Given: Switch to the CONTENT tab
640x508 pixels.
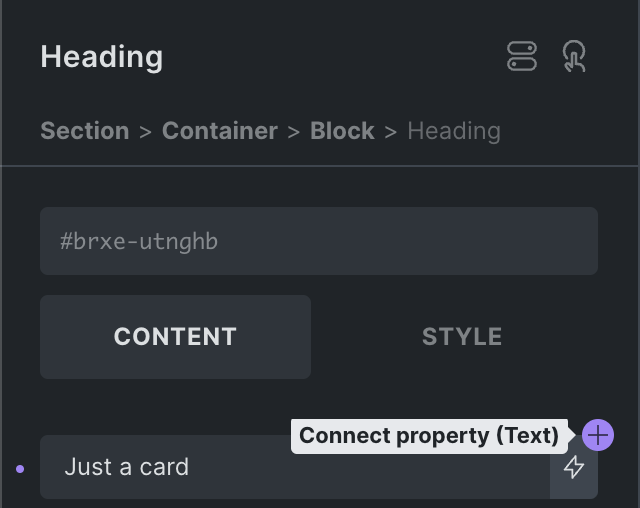Looking at the screenshot, I should [175, 337].
